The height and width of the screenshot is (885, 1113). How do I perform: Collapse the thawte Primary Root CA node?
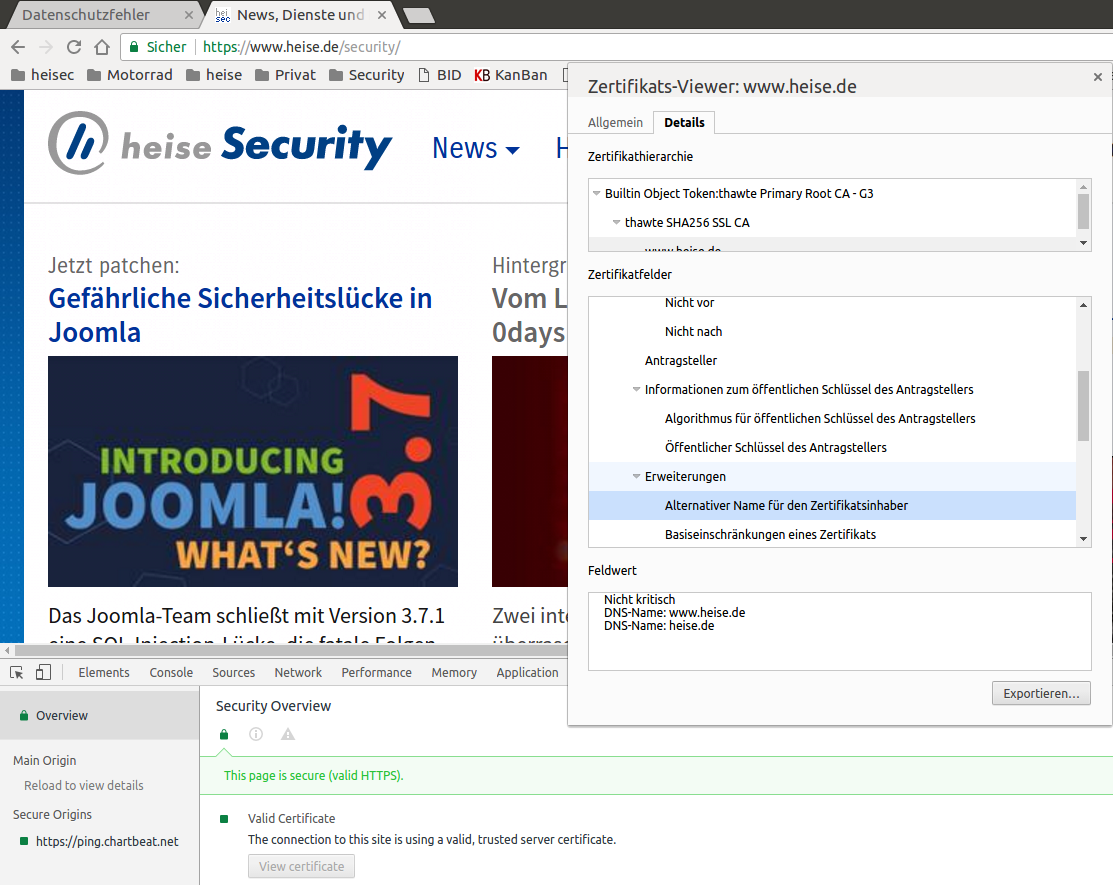pyautogui.click(x=596, y=193)
